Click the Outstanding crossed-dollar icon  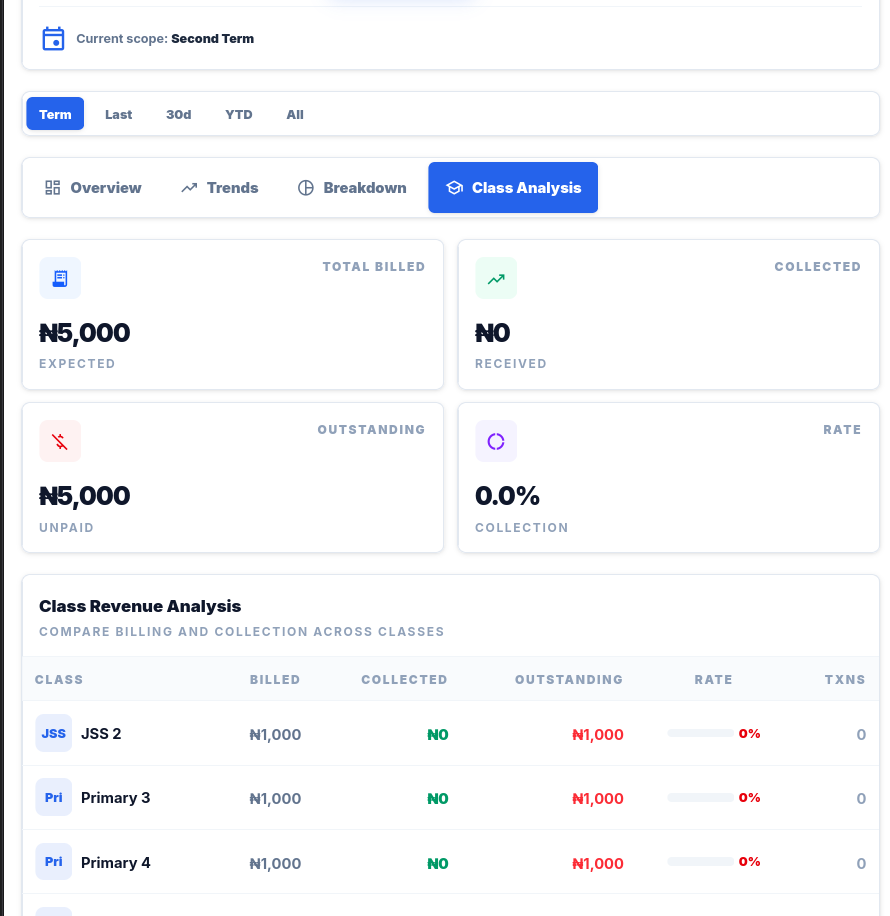click(x=60, y=441)
